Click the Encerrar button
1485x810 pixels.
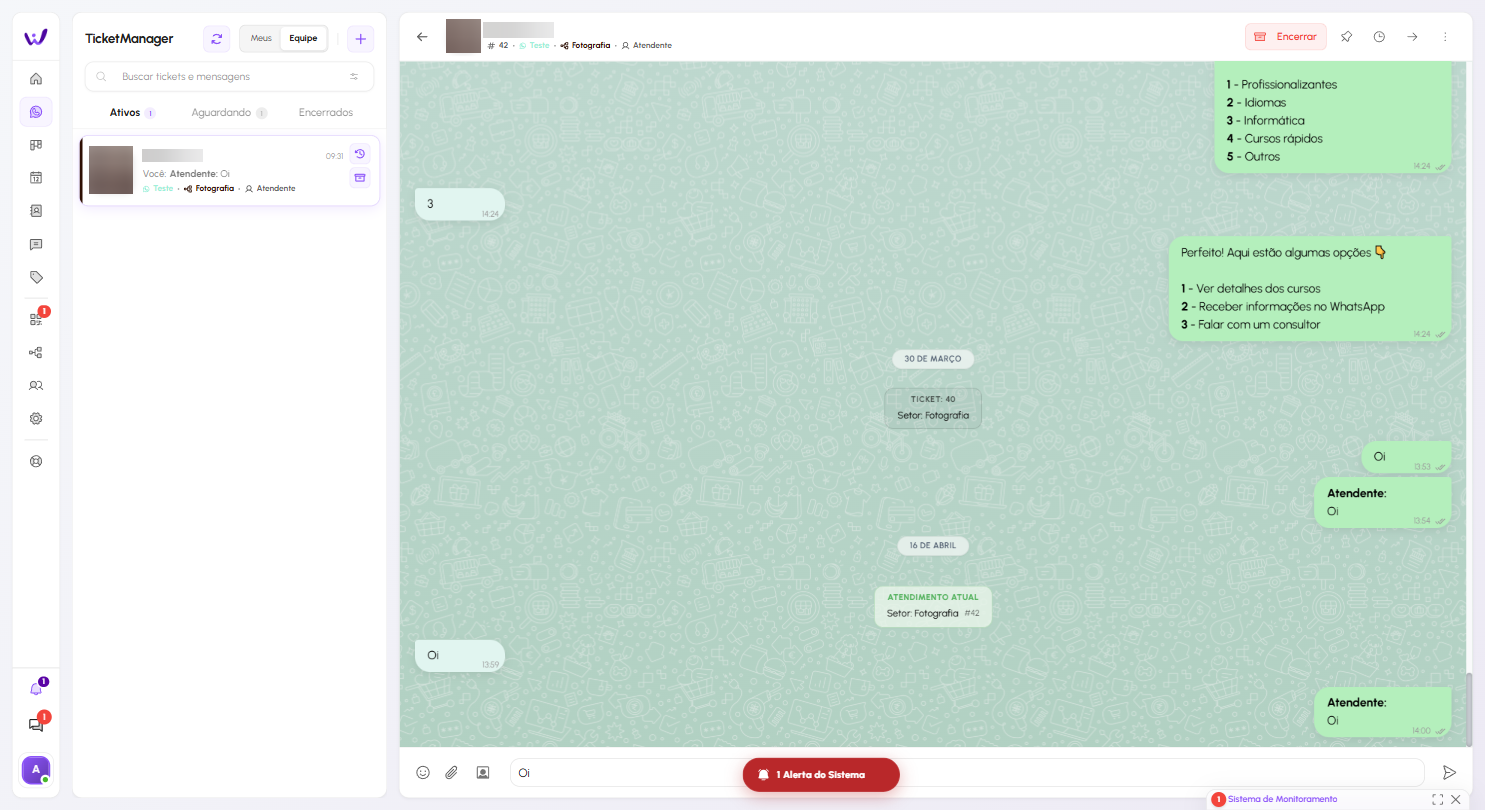point(1285,37)
